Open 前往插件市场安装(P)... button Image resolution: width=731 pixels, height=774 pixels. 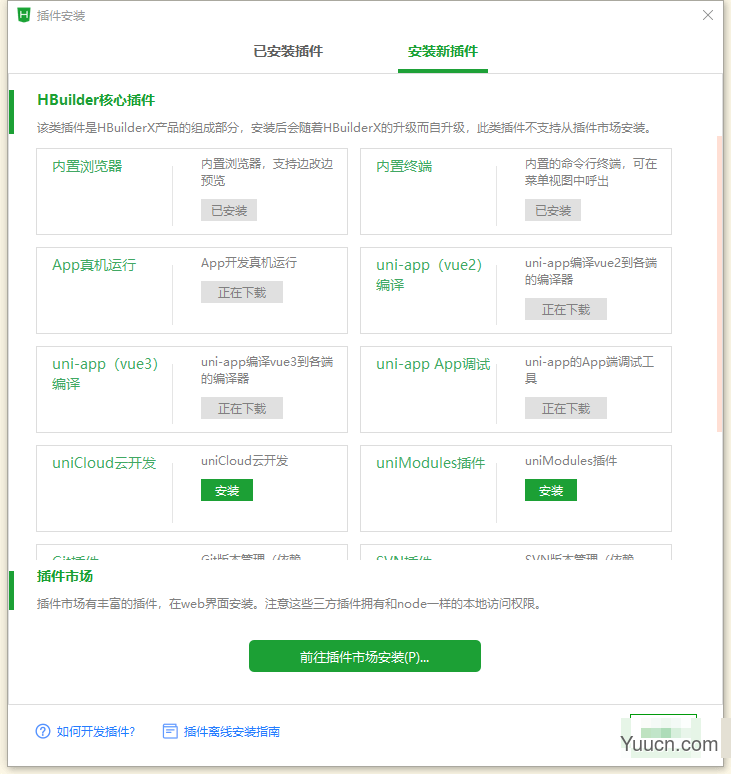coord(365,656)
